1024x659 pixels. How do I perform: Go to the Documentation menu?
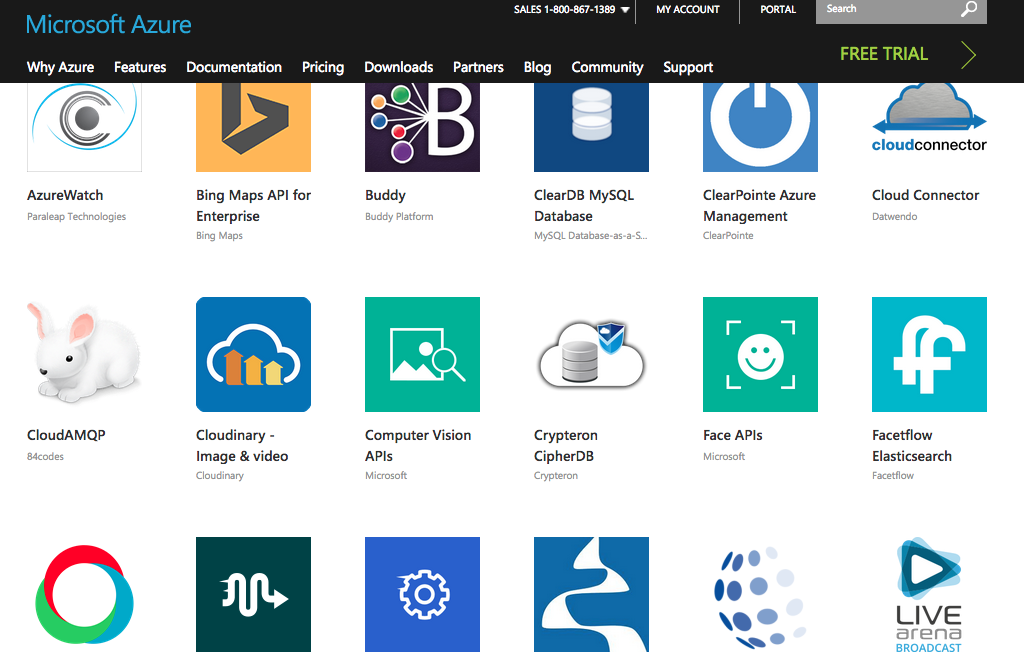(234, 67)
